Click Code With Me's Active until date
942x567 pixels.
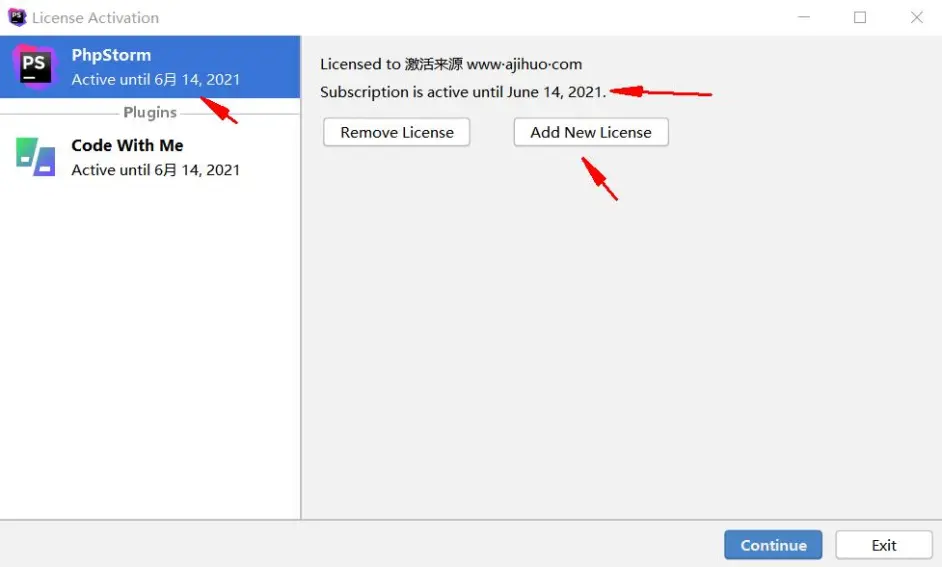coord(156,170)
